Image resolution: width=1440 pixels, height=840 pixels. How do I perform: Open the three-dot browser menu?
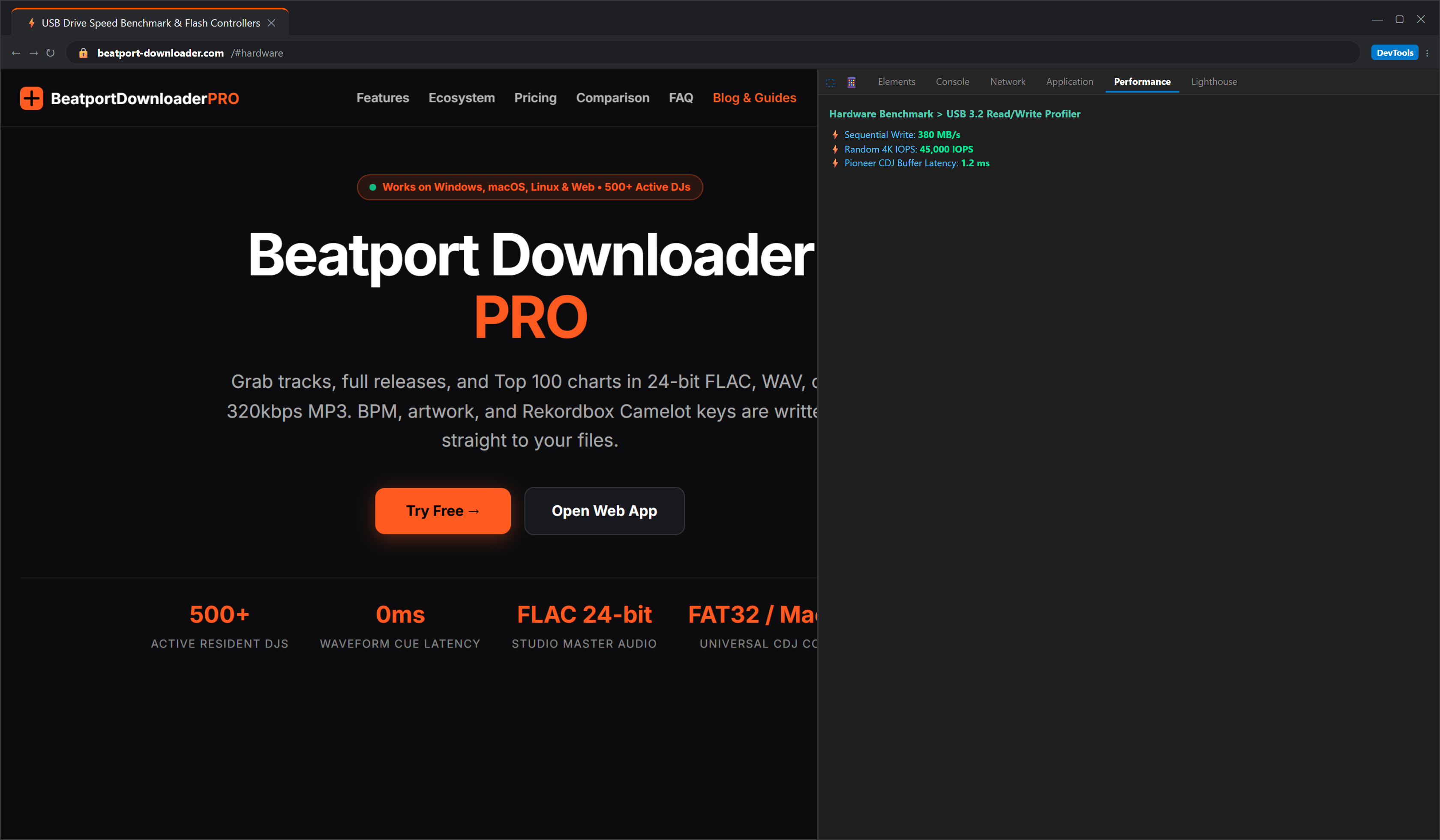coord(1428,53)
